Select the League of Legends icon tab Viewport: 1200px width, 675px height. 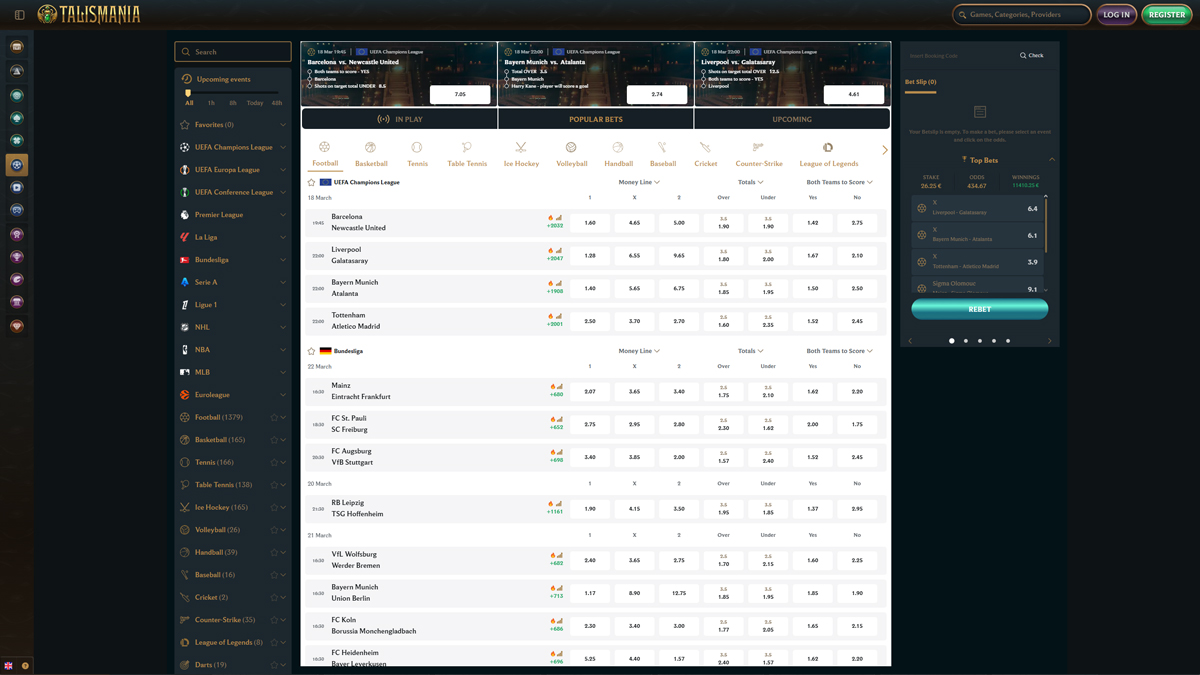(x=828, y=147)
